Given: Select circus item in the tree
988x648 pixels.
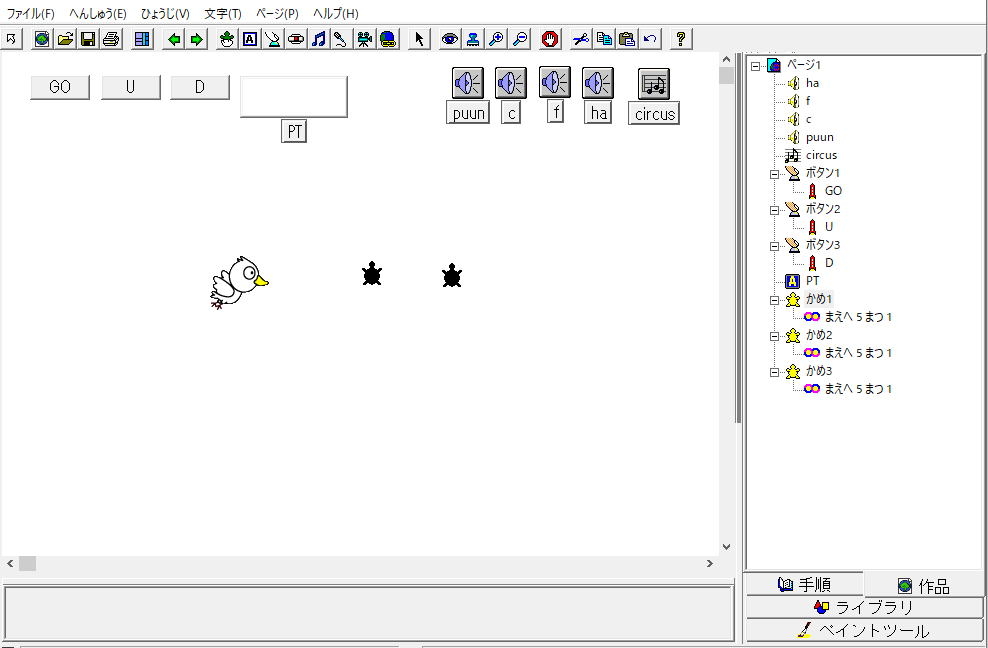Looking at the screenshot, I should 821,155.
